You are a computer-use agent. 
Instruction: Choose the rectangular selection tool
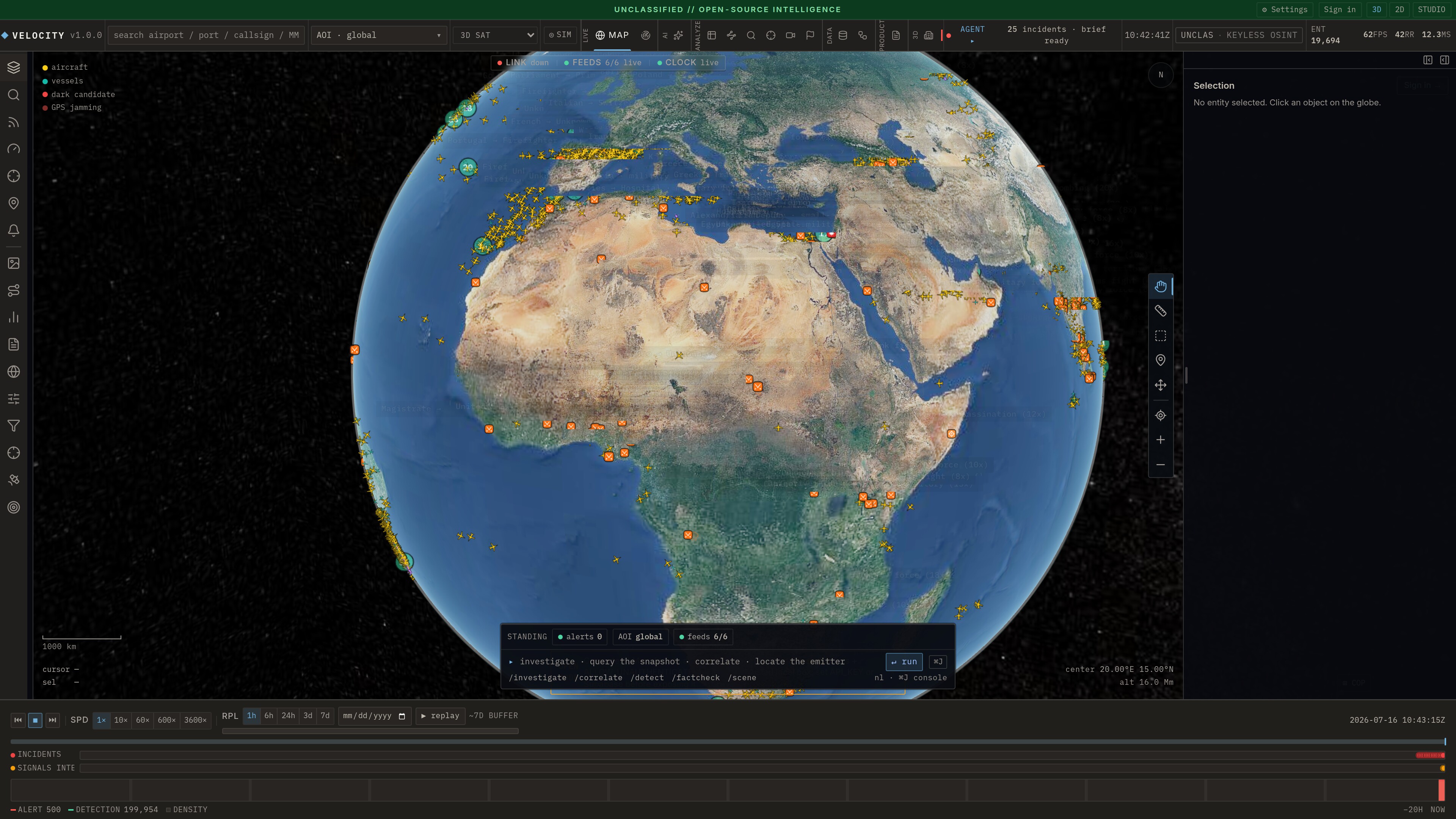1160,336
